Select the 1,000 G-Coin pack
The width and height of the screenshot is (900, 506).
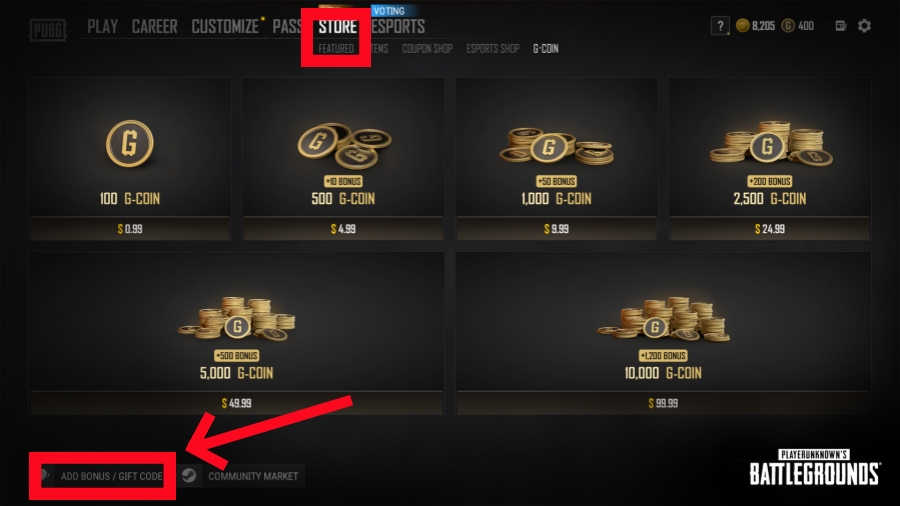[x=556, y=159]
